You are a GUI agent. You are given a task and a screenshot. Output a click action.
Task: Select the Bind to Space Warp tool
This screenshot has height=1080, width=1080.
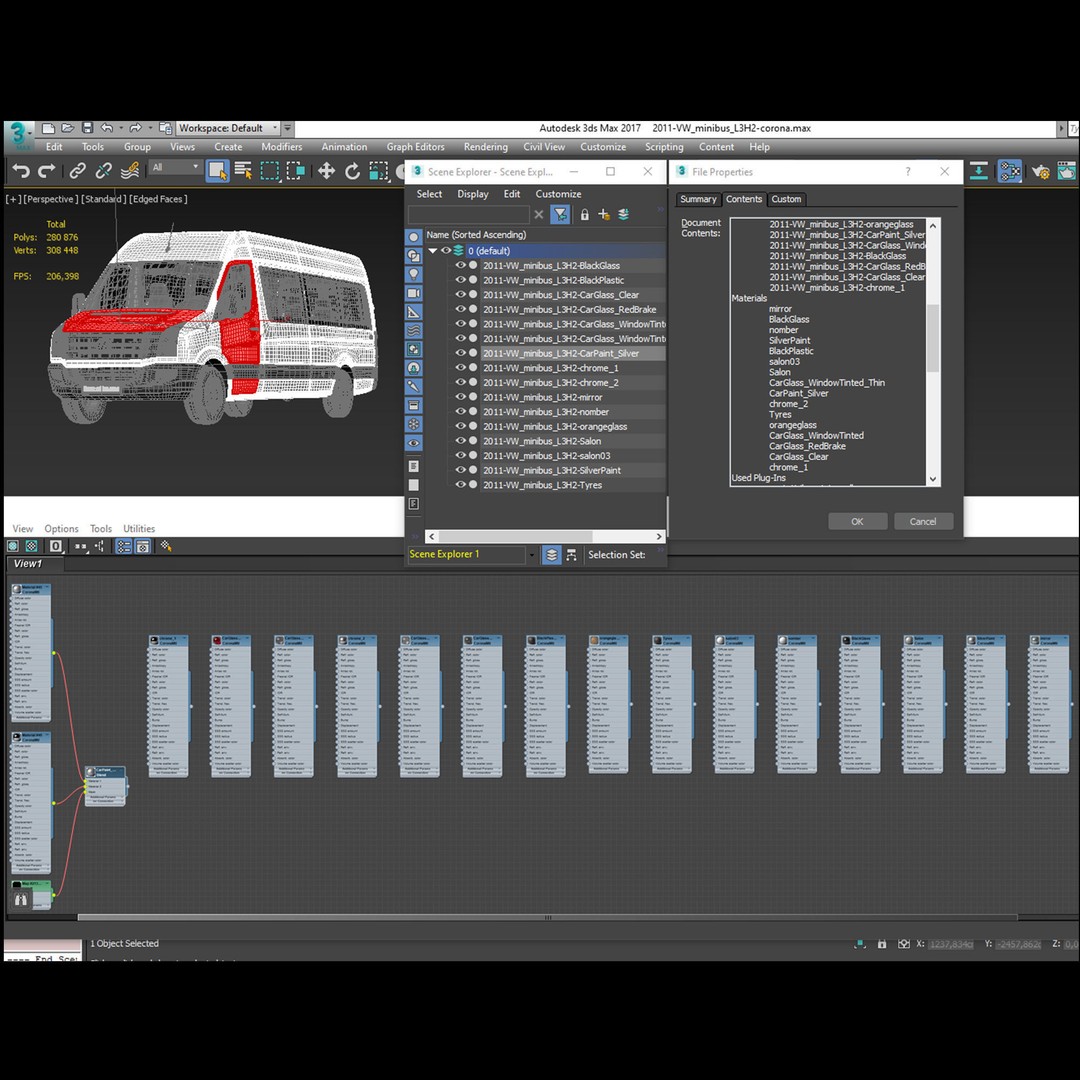(129, 171)
